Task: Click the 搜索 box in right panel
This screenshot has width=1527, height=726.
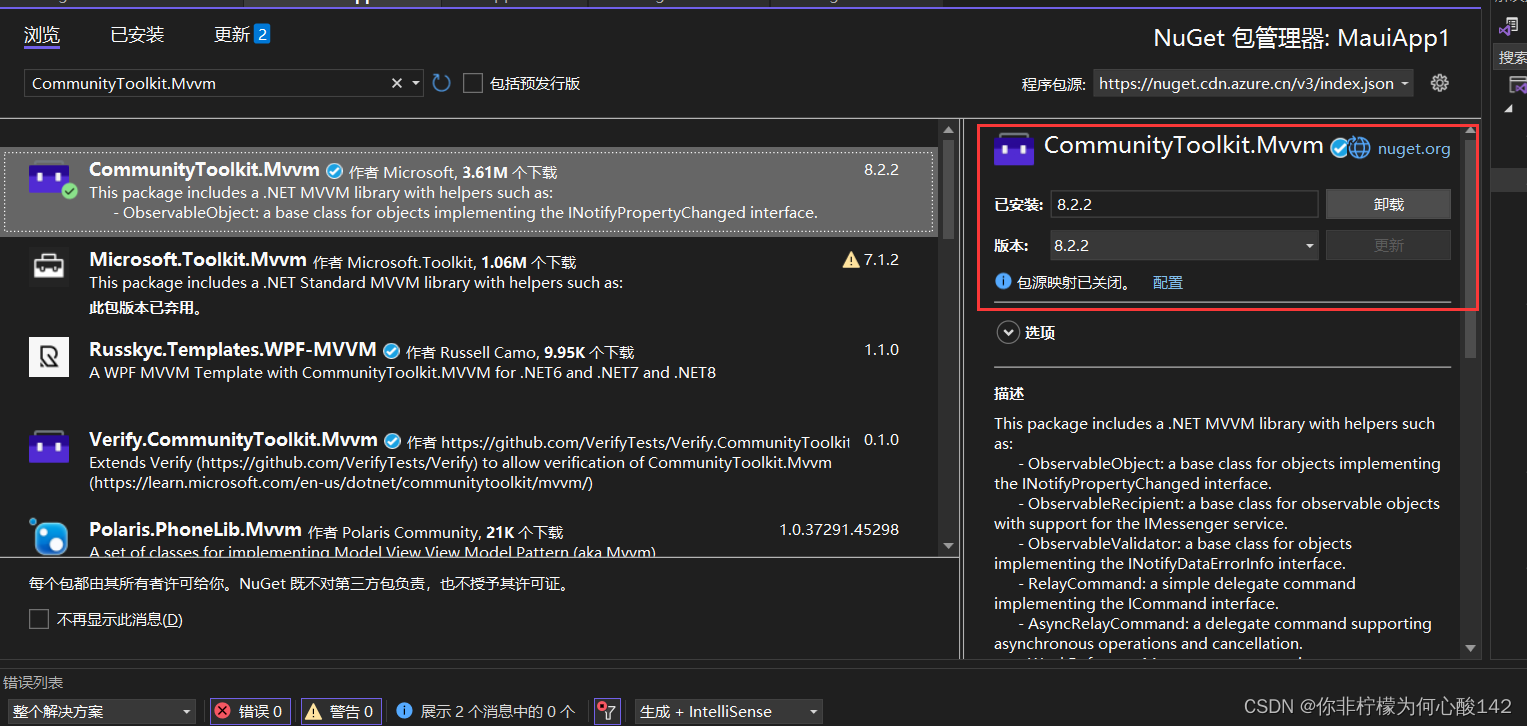Action: 1511,58
